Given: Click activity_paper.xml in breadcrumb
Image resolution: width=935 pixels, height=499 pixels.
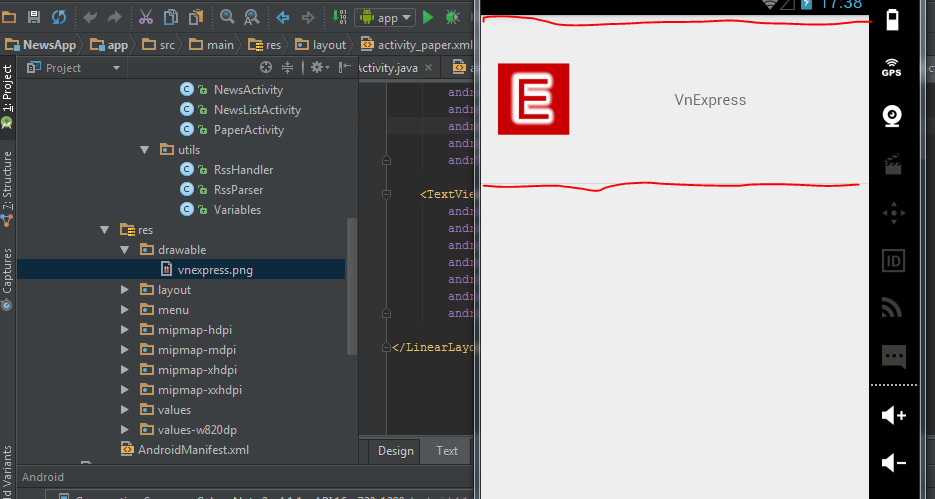Looking at the screenshot, I should [417, 45].
